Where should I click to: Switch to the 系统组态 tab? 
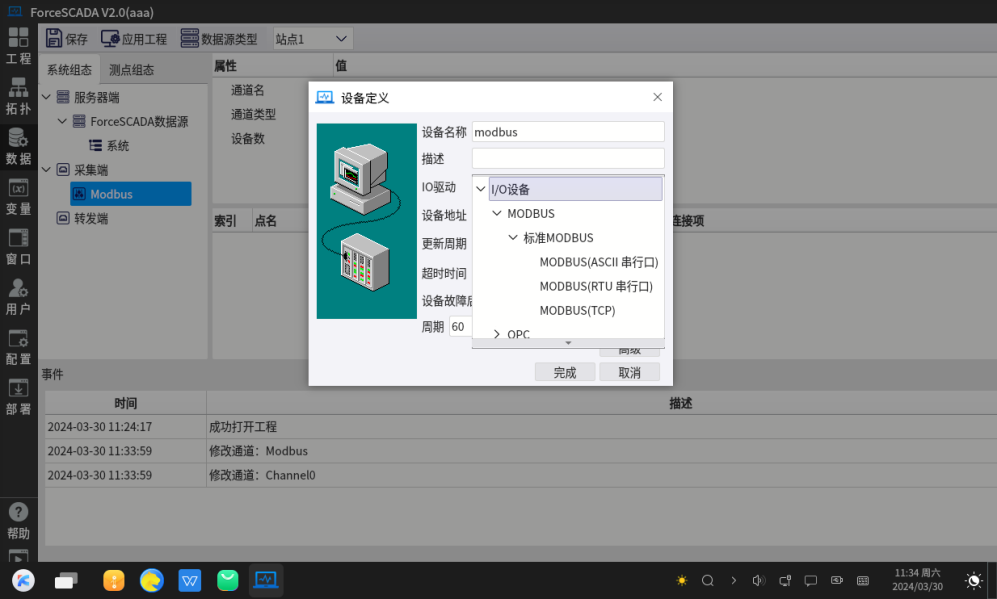coord(69,70)
